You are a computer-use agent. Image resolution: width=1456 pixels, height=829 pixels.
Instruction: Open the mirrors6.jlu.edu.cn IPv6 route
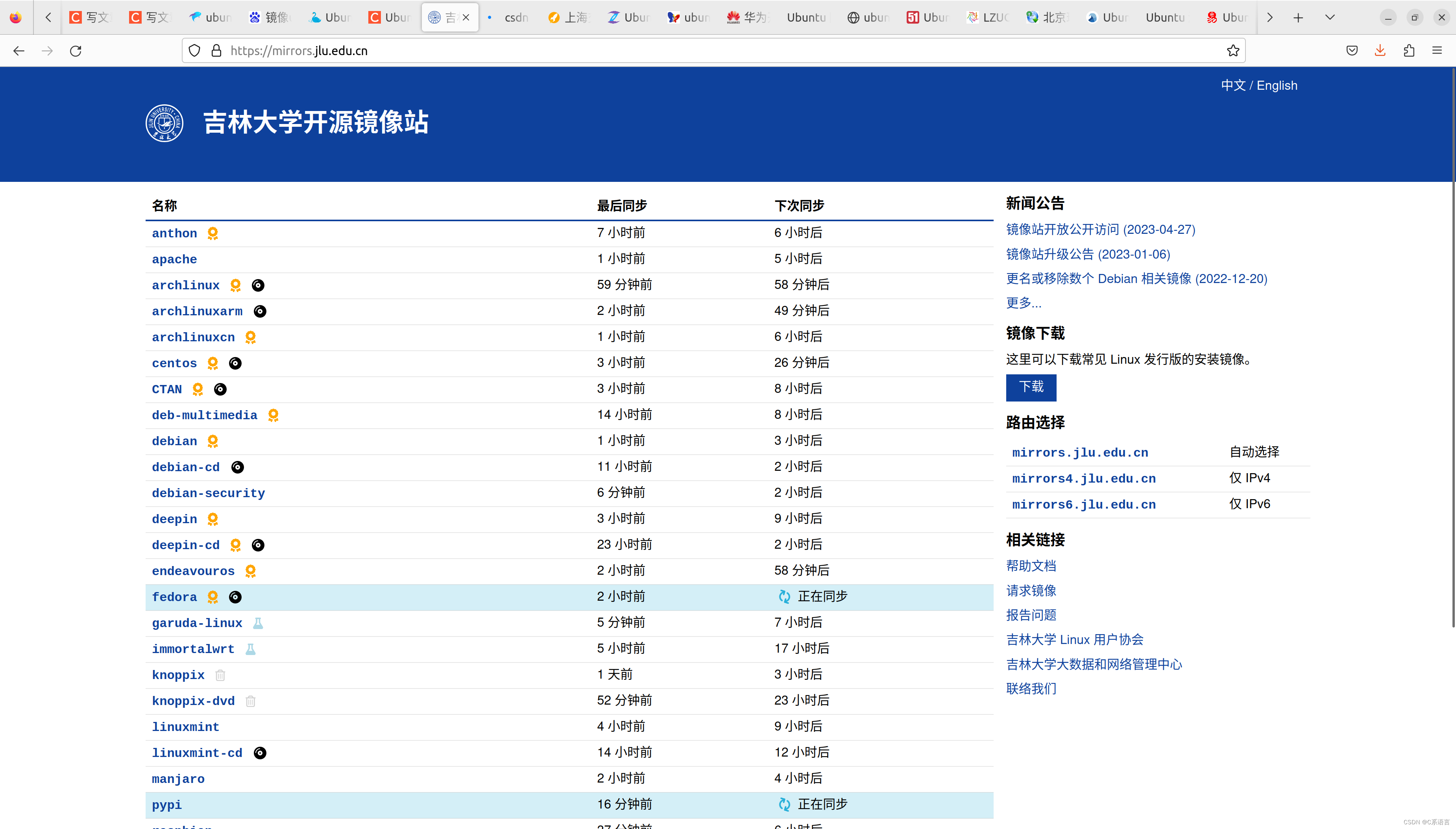click(x=1084, y=505)
